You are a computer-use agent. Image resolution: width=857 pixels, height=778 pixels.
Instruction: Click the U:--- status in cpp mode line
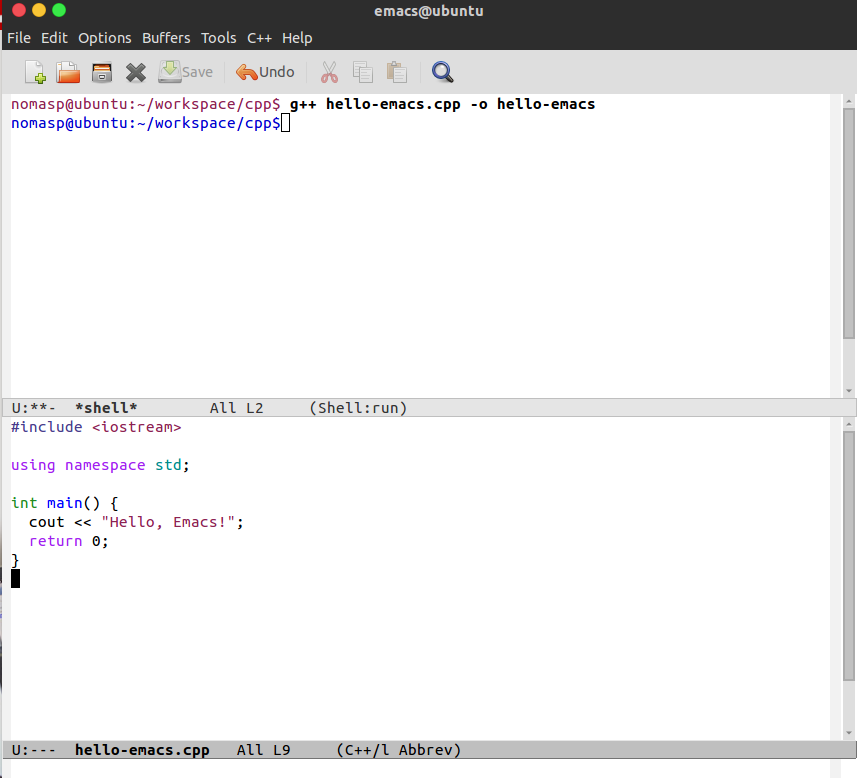pos(33,750)
